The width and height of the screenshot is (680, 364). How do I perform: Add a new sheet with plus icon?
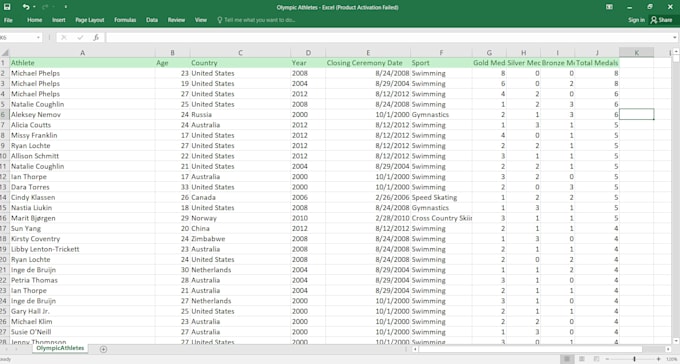coord(103,349)
